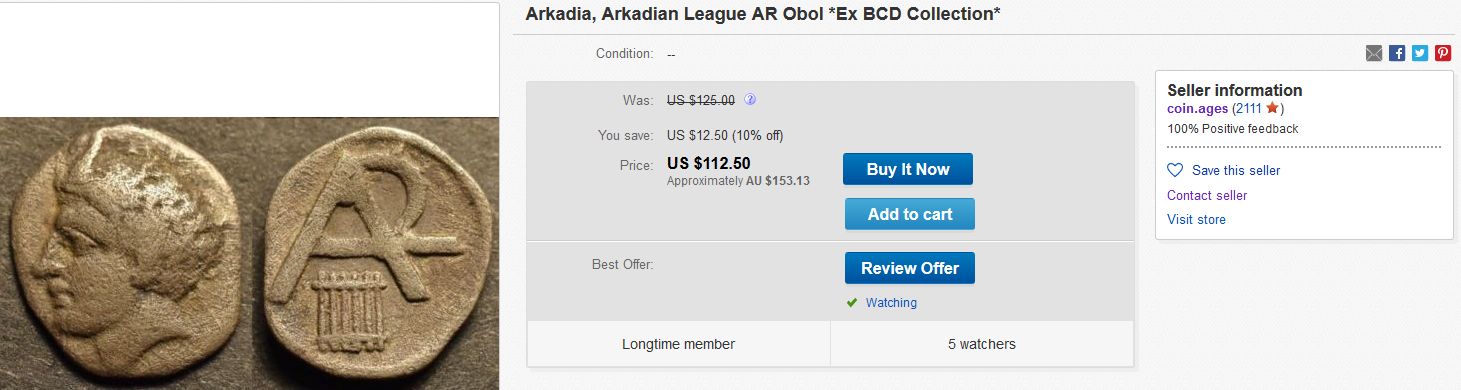Pin this listing on Pinterest

click(1443, 54)
